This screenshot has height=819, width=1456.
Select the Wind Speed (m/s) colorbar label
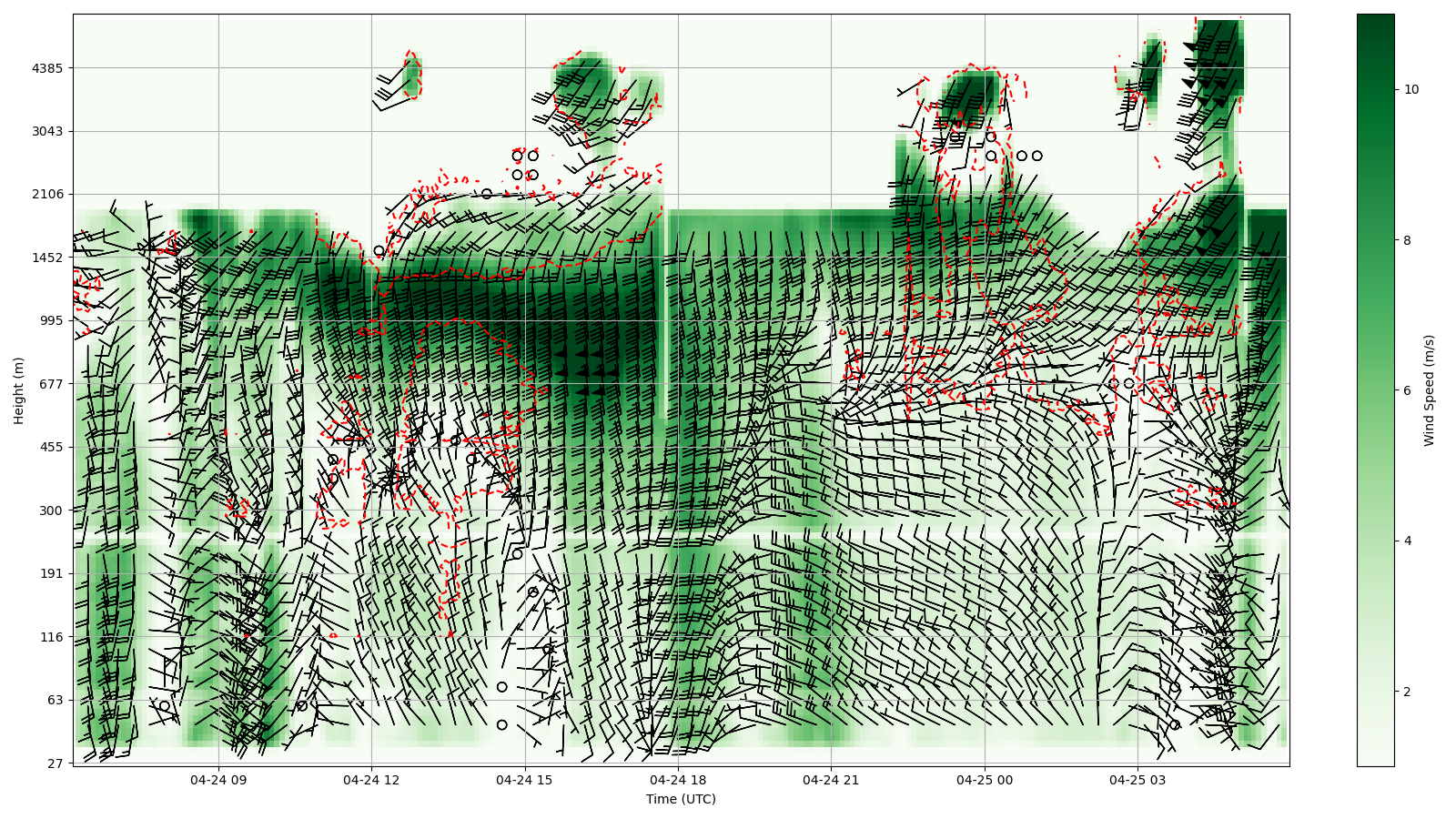[1429, 390]
